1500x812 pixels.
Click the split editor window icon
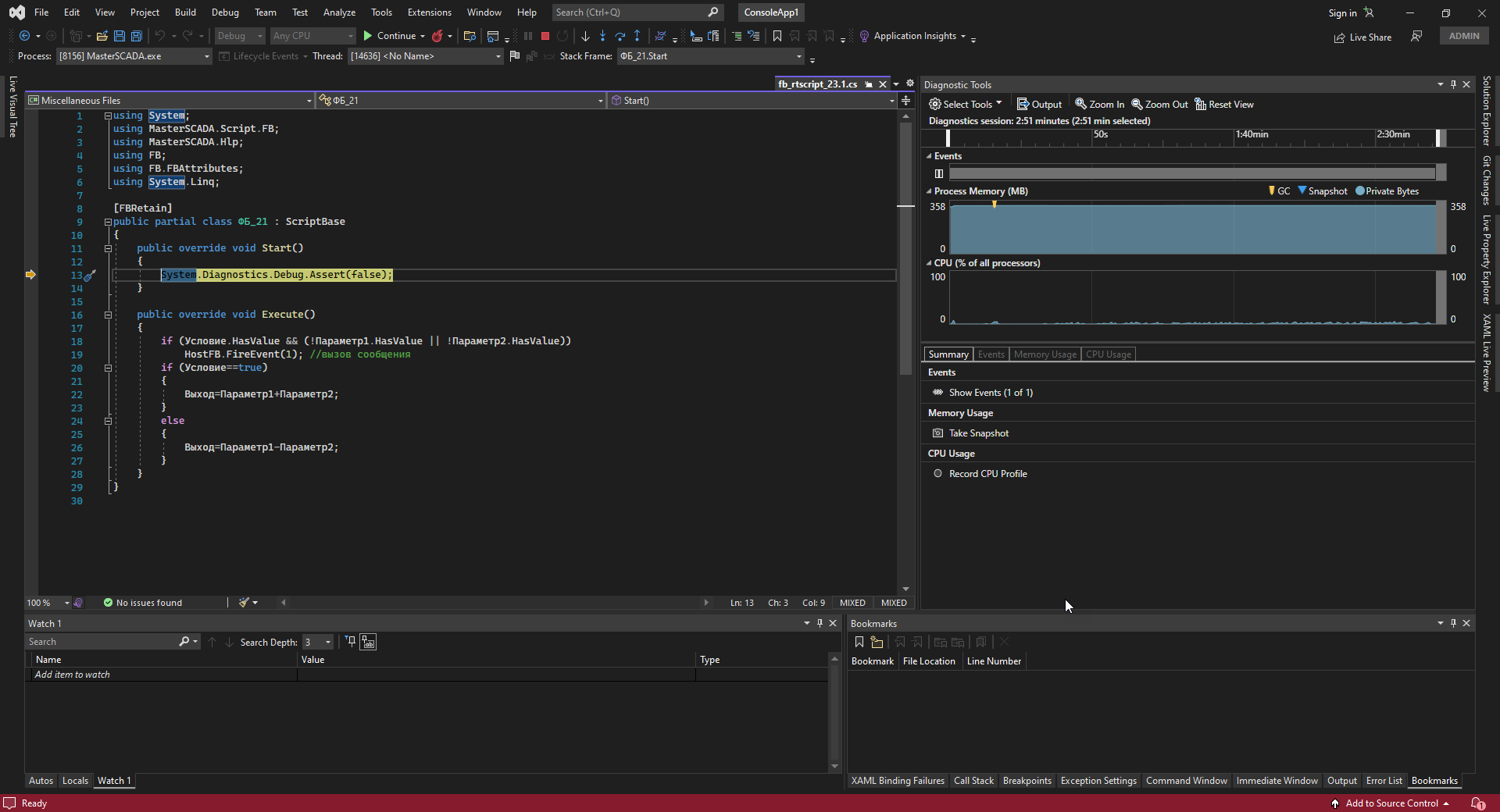pyautogui.click(x=905, y=100)
